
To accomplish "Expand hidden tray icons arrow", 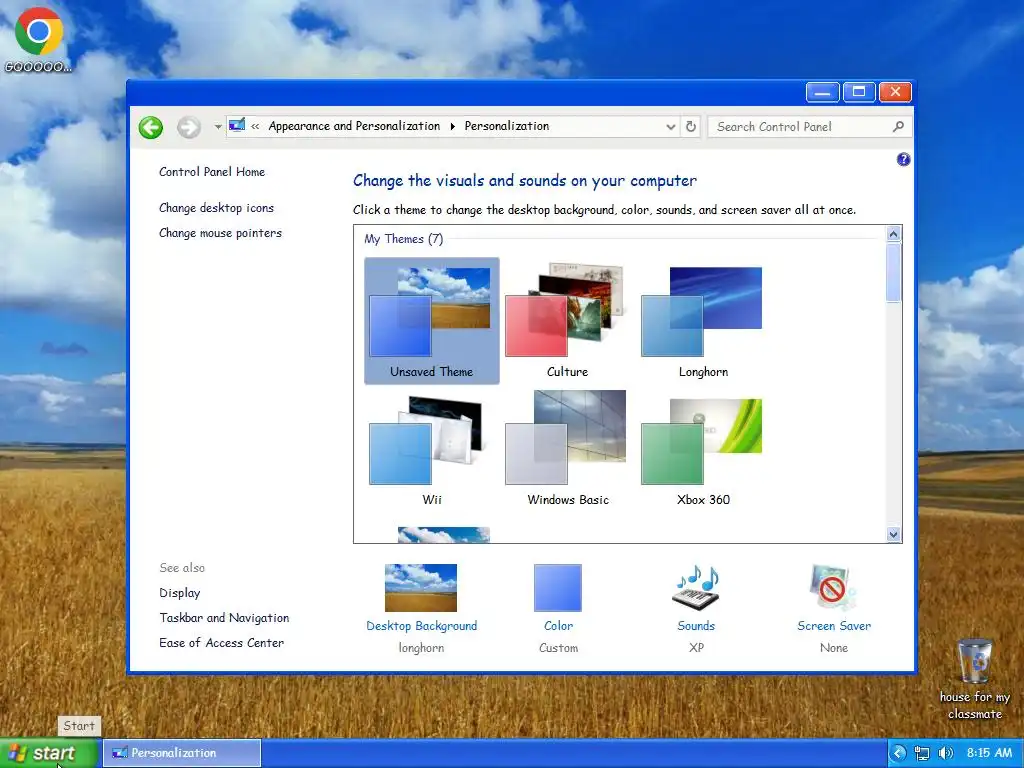I will 899,753.
